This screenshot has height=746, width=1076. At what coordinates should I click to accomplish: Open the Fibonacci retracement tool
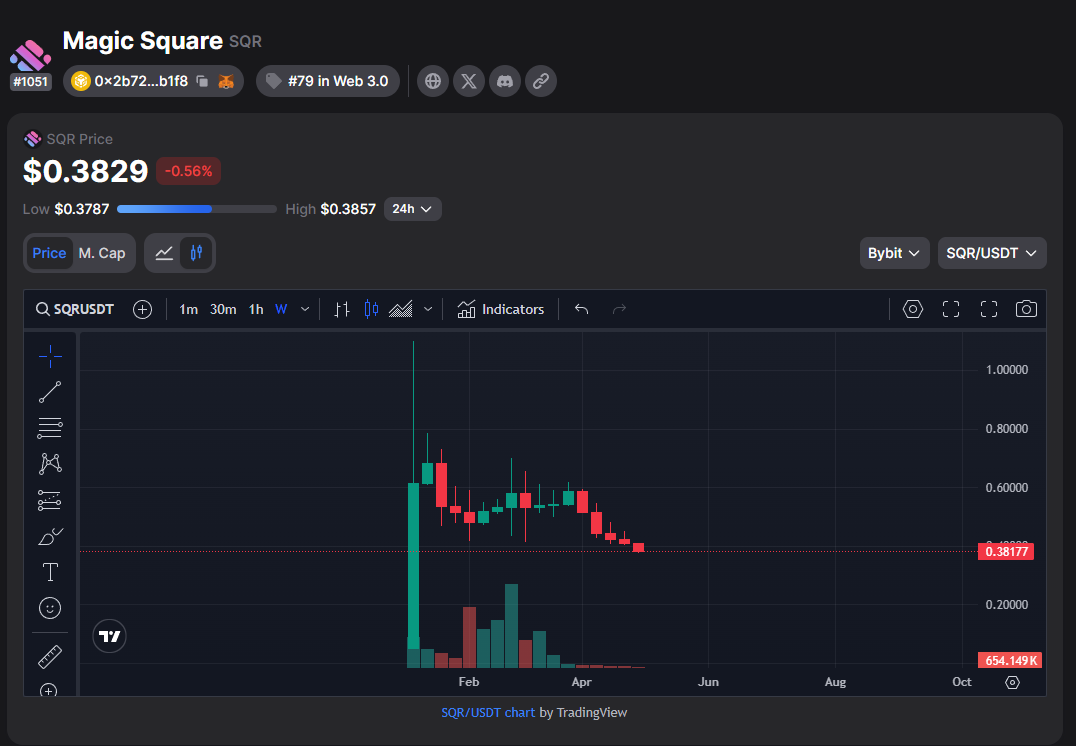(49, 428)
